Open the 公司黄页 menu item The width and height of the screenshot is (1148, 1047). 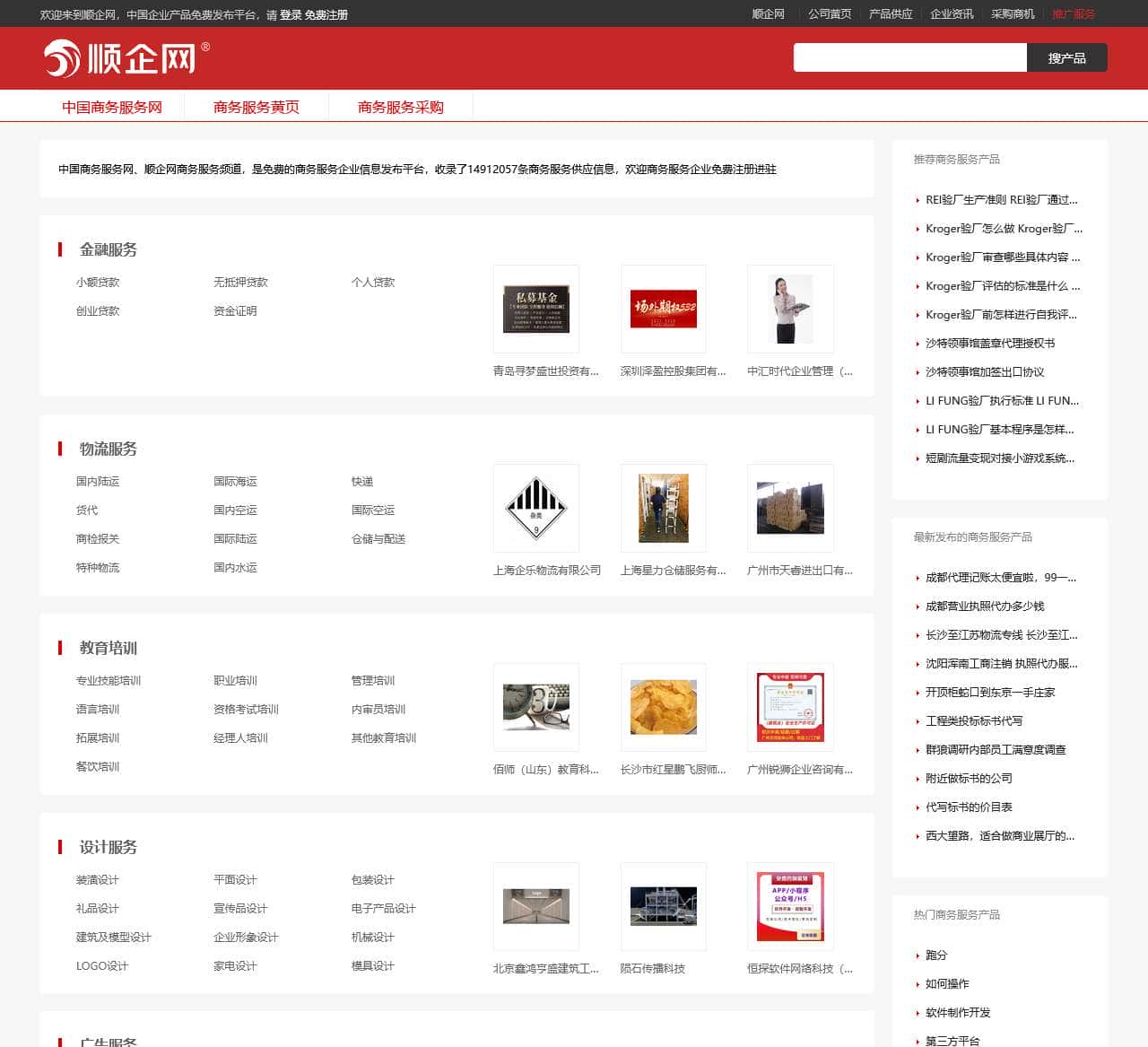coord(830,14)
